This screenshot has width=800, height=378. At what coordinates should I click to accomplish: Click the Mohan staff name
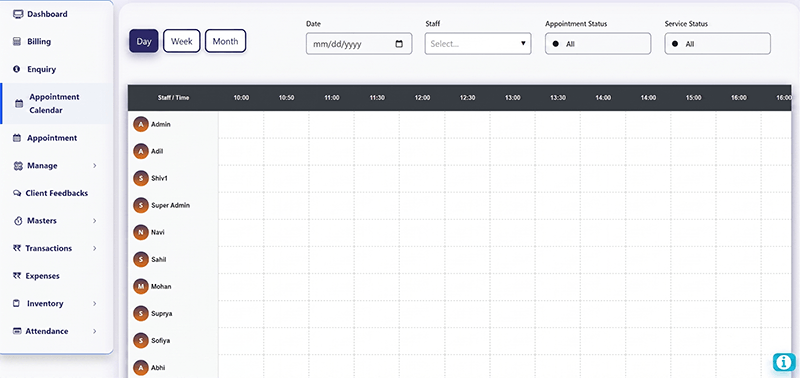click(x=161, y=286)
